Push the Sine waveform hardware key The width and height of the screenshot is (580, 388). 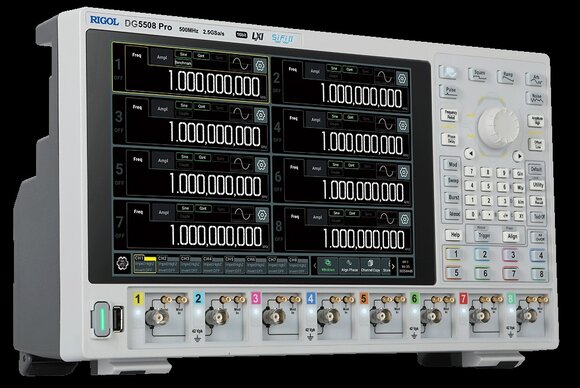tap(448, 72)
